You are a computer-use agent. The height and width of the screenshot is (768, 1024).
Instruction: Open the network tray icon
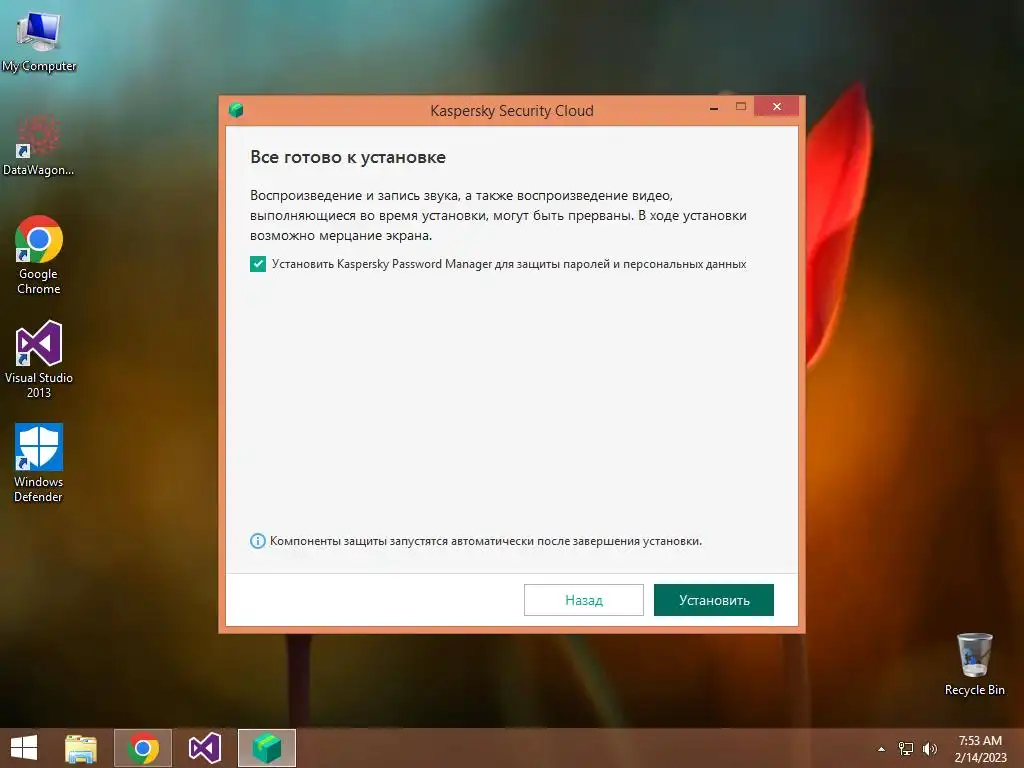point(906,749)
